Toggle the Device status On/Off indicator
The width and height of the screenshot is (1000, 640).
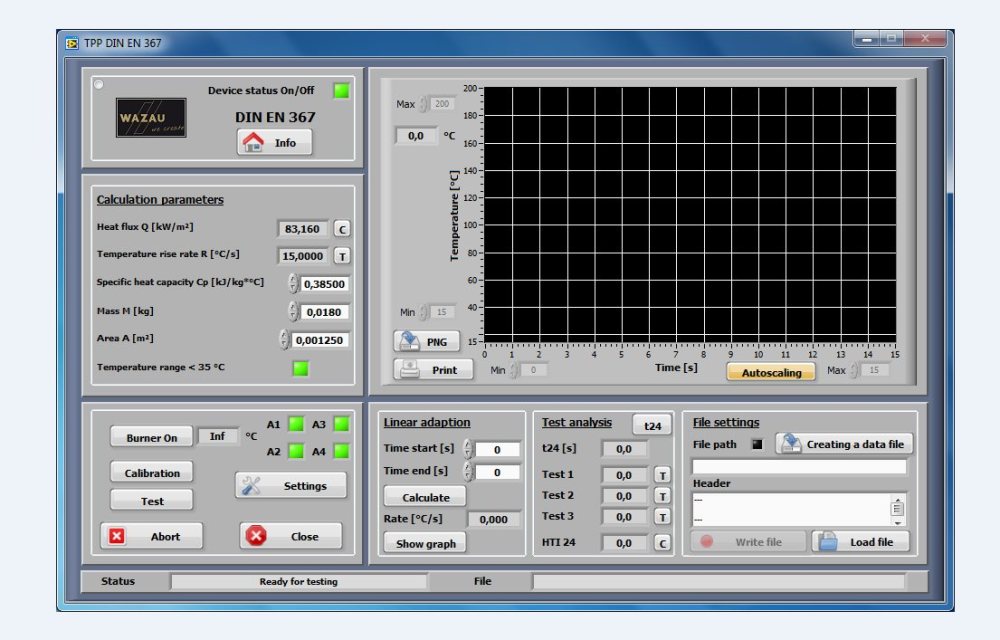coord(342,91)
